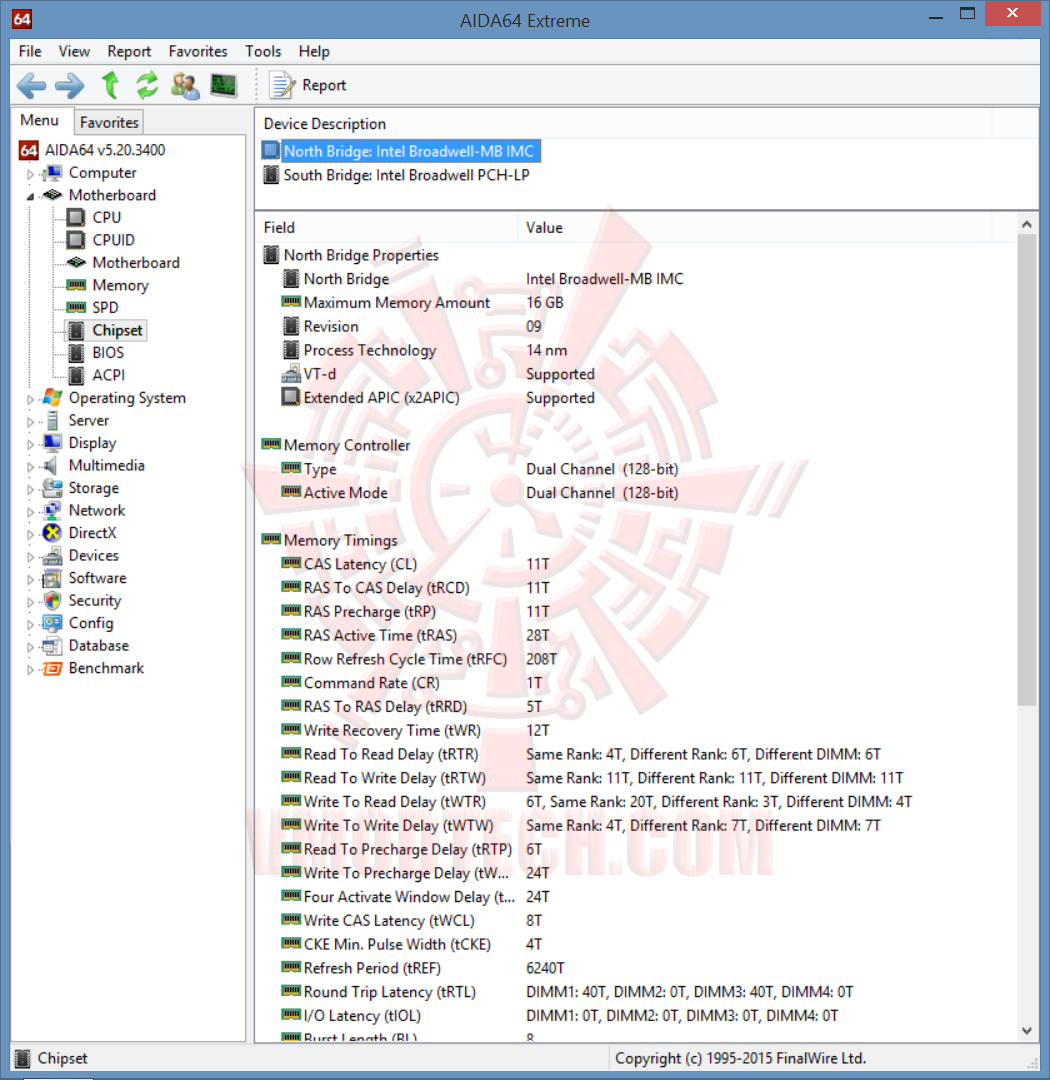This screenshot has width=1050, height=1080.
Task: Expand the Network tree node
Action: pos(30,512)
